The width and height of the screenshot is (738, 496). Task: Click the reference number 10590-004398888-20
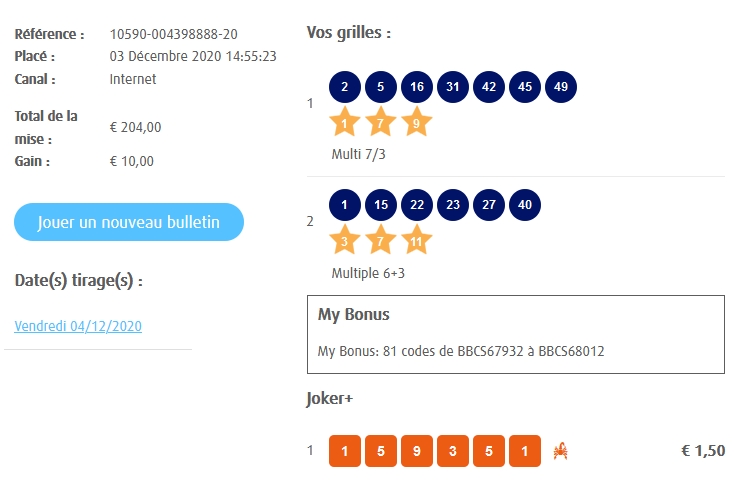click(x=174, y=35)
